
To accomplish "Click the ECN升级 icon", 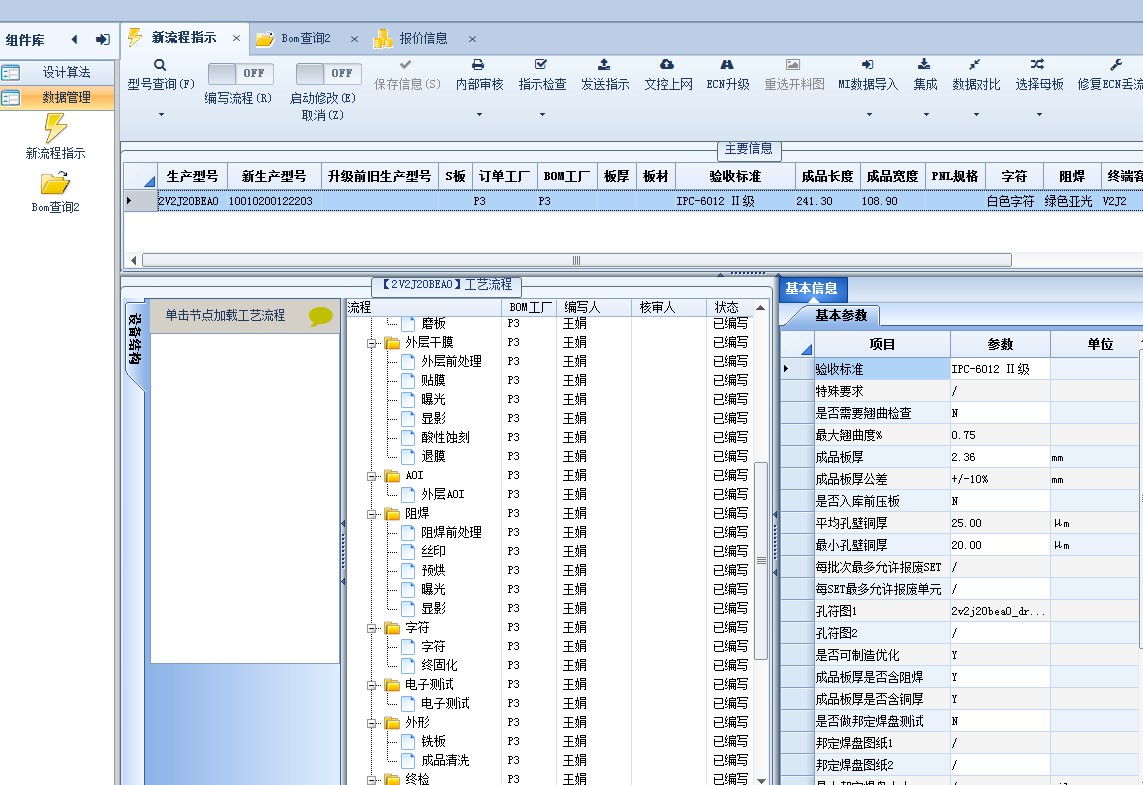I will click(x=727, y=65).
